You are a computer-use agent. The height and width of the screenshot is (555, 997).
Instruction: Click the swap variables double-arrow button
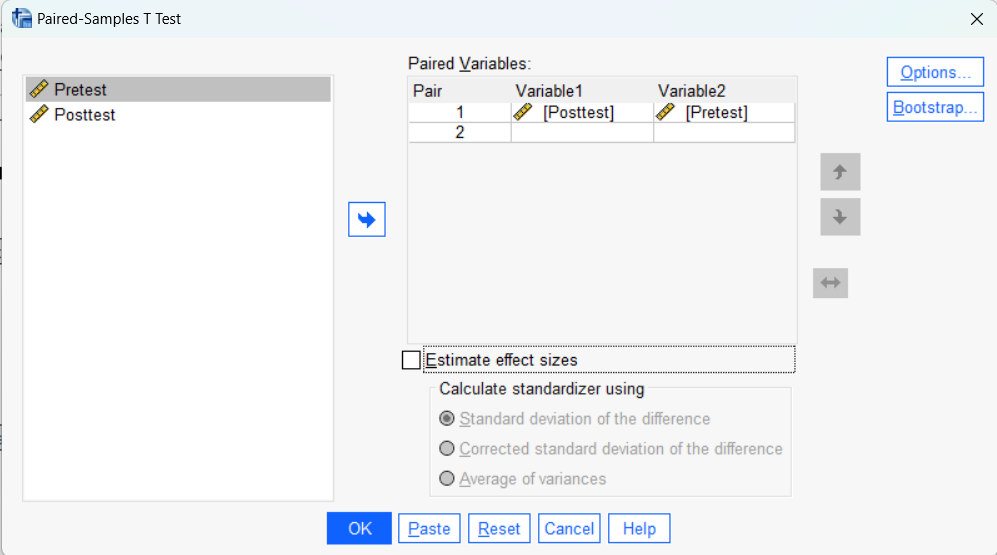pos(830,283)
